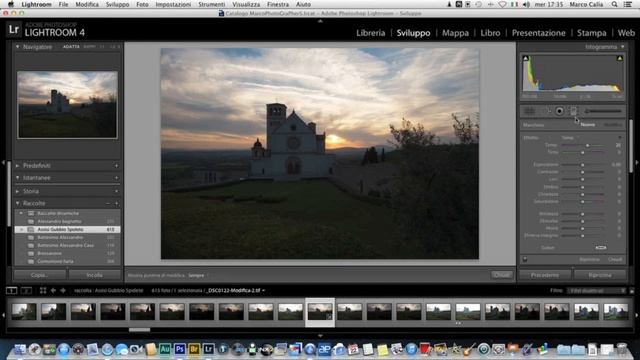
Task: Open Adobe Bridge from the dock
Action: [x=194, y=349]
